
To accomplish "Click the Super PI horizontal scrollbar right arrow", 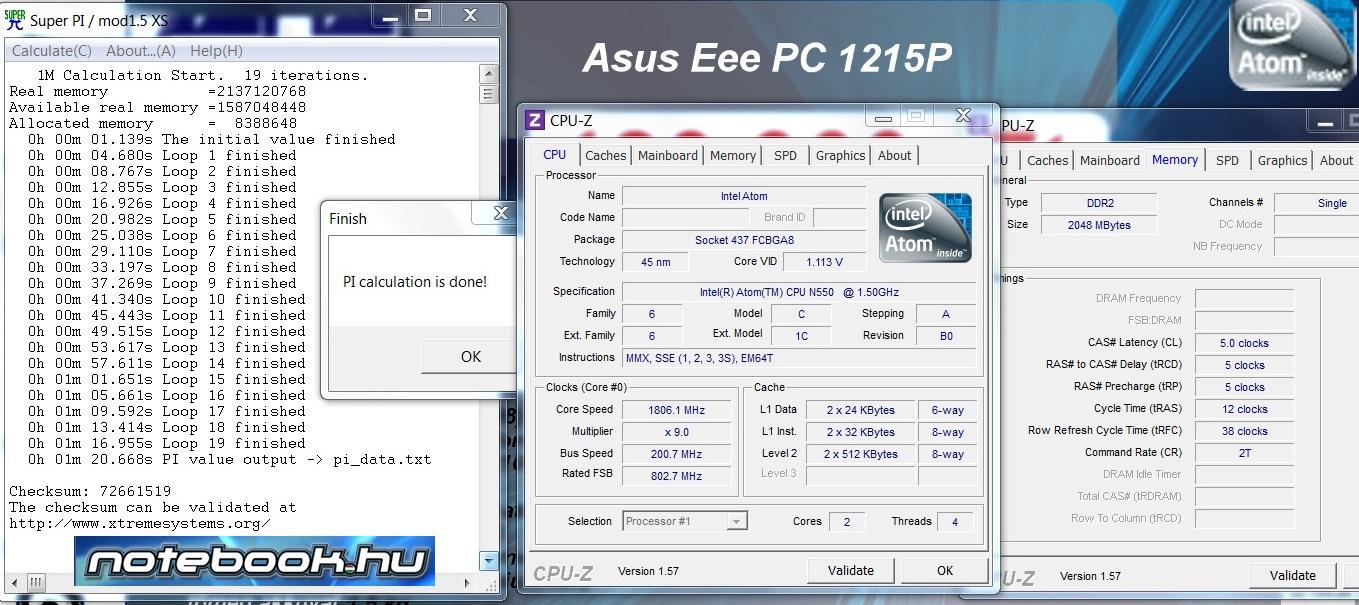I will click(x=466, y=581).
